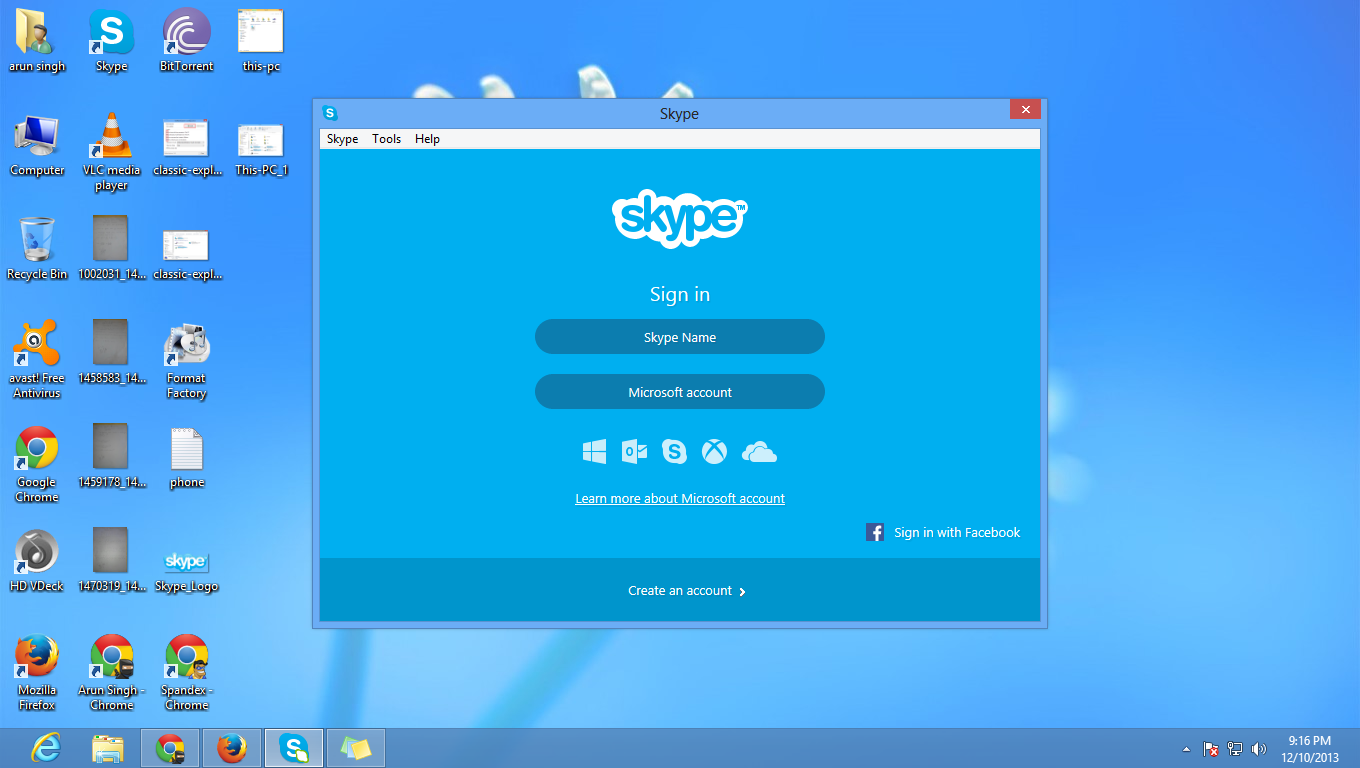This screenshot has width=1360, height=768.
Task: Select the arun singh folder on desktop
Action: click(37, 42)
